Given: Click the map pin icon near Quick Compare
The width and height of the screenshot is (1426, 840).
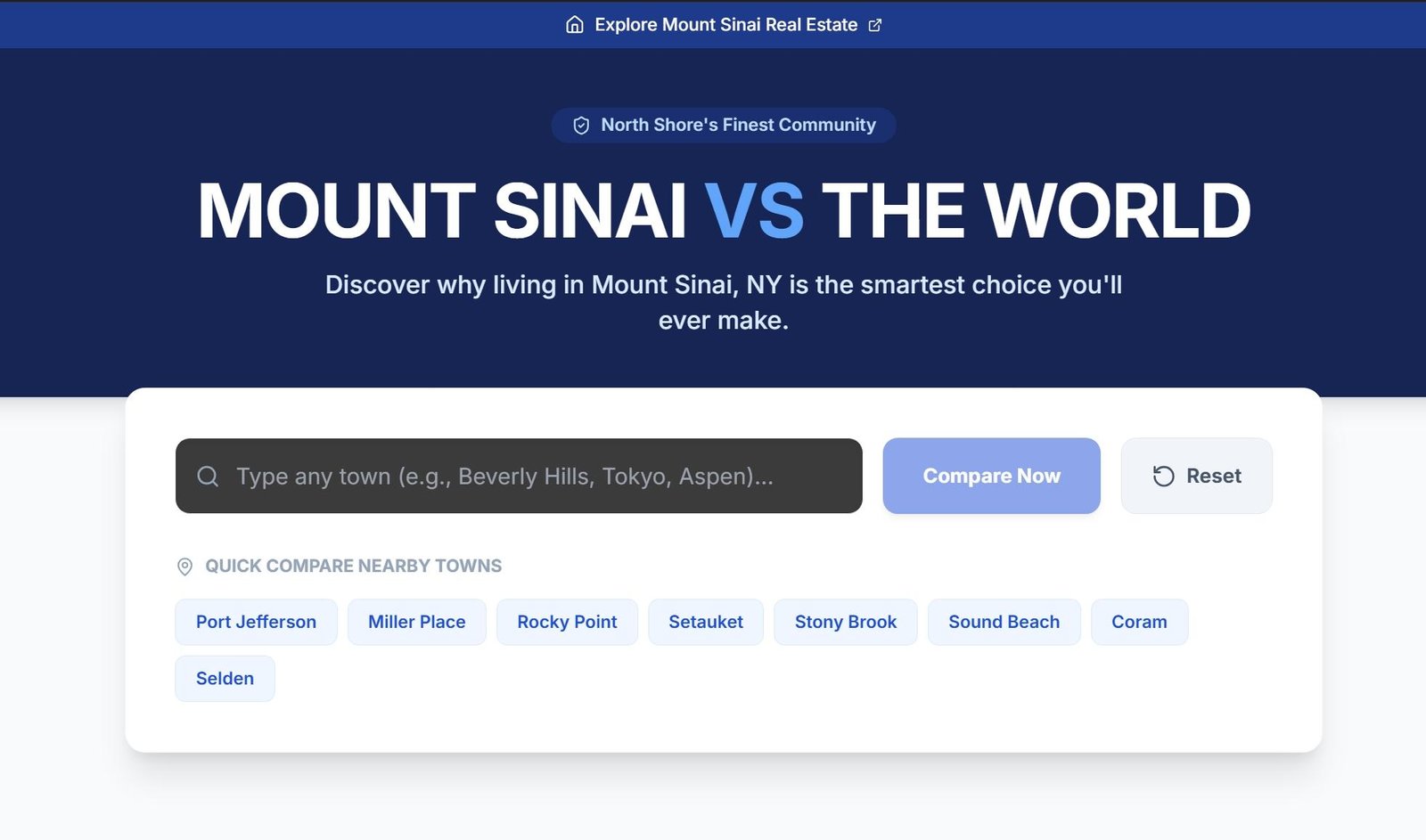Looking at the screenshot, I should (184, 567).
